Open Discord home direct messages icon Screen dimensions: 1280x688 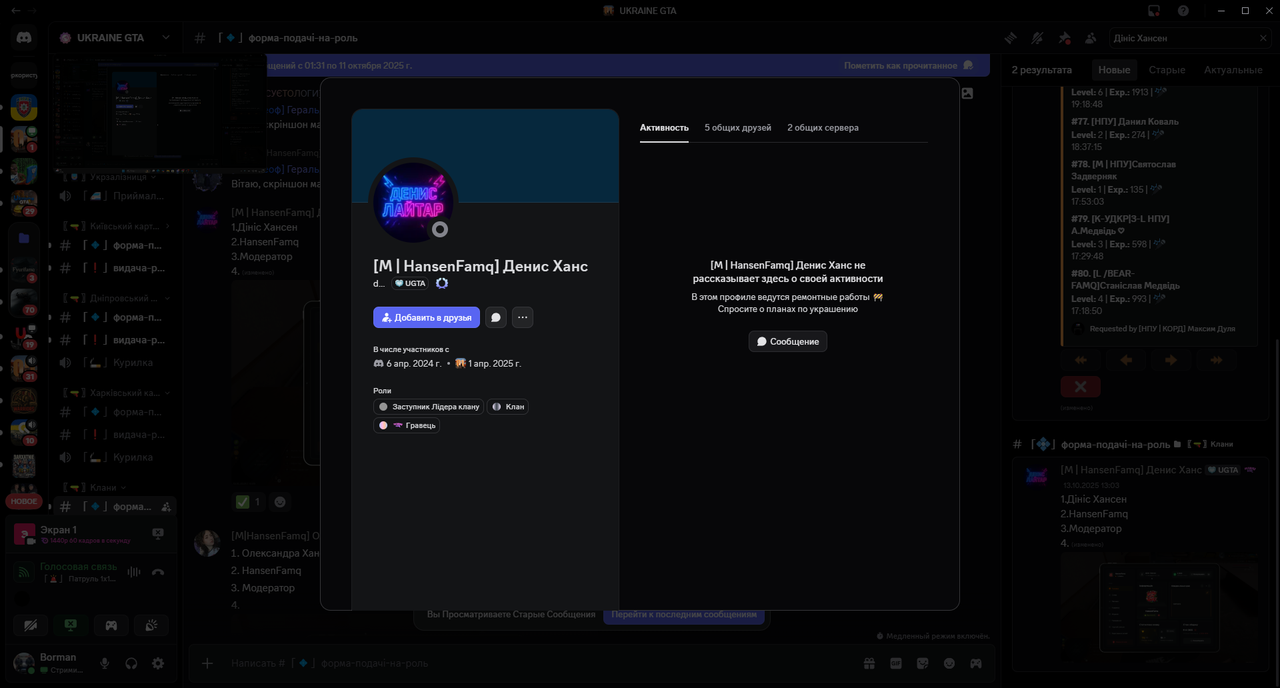click(24, 38)
